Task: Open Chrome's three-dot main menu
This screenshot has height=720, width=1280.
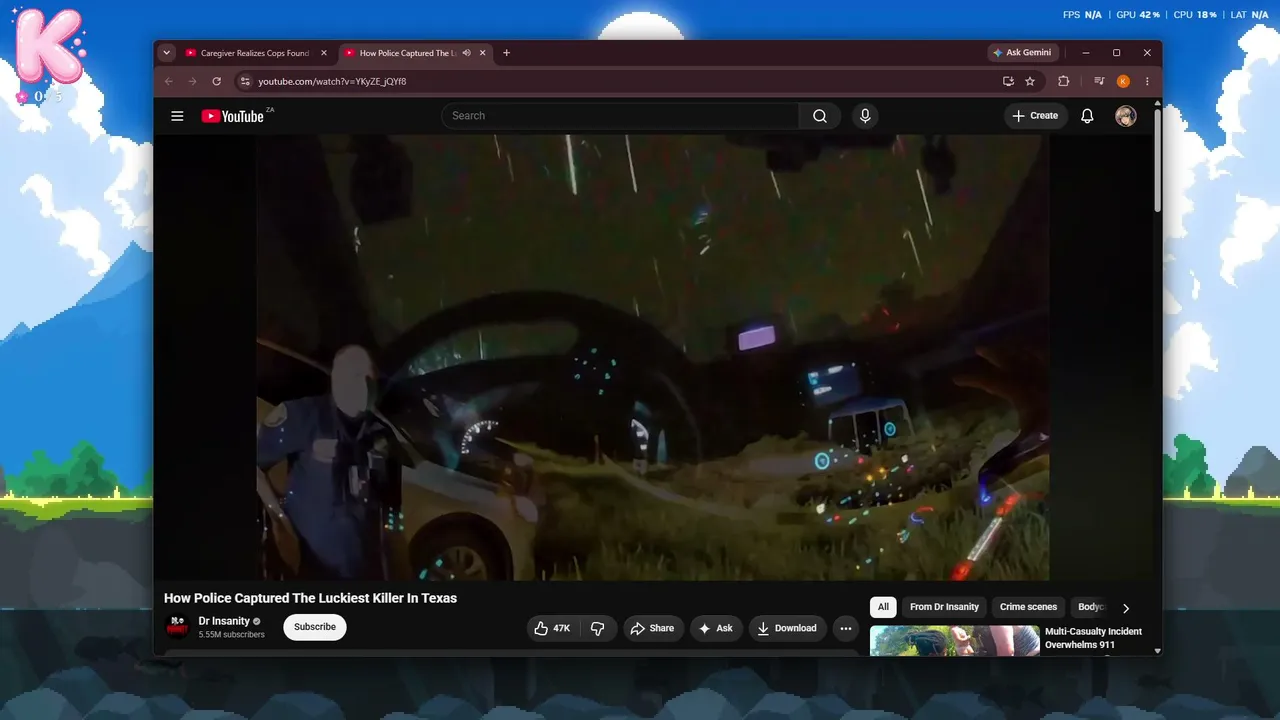Action: (1147, 81)
